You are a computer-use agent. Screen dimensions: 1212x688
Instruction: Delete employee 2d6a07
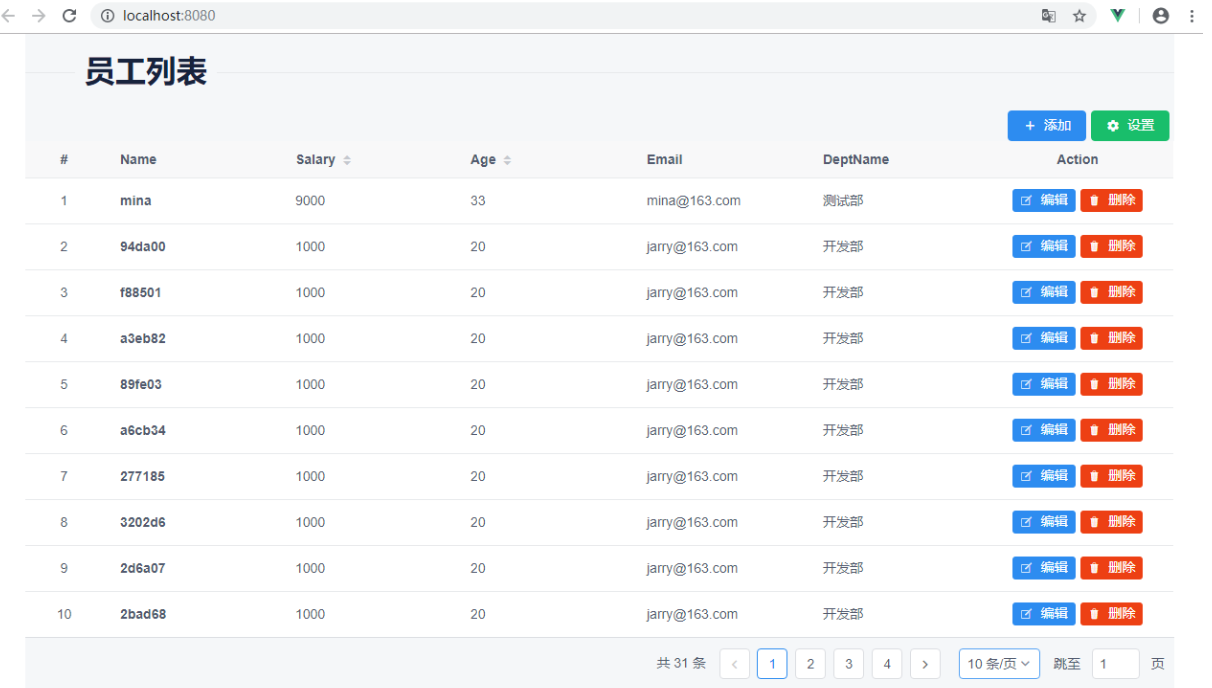pos(1111,568)
